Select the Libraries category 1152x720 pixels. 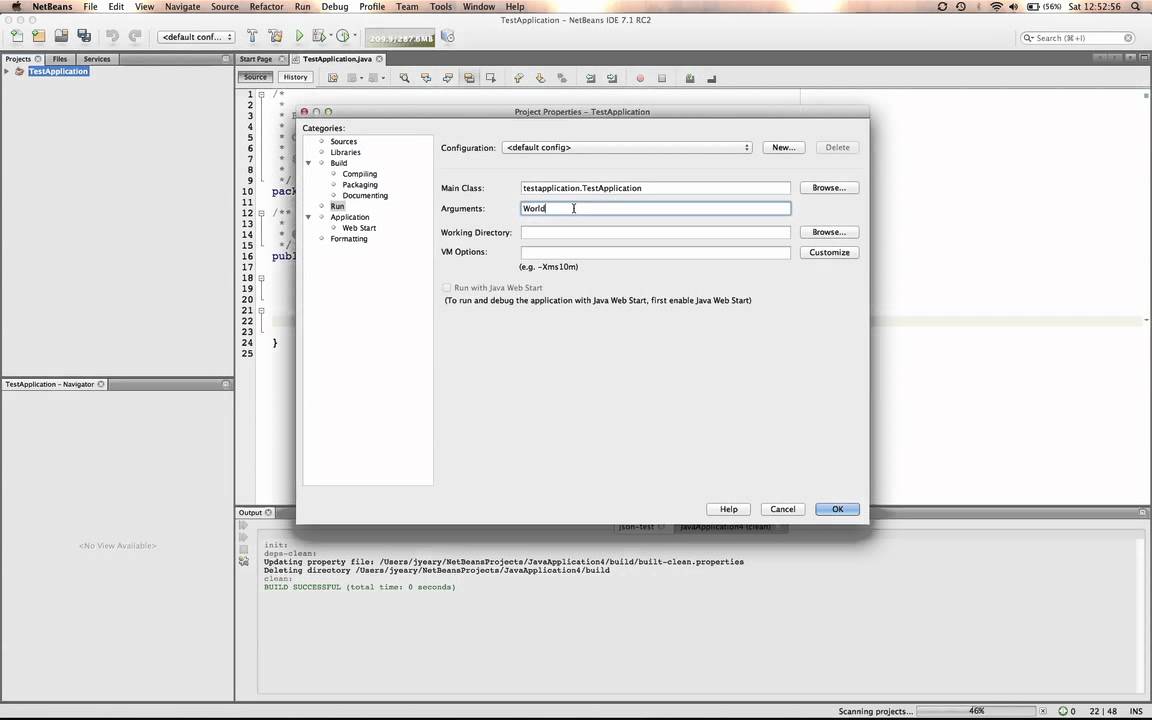(x=345, y=152)
